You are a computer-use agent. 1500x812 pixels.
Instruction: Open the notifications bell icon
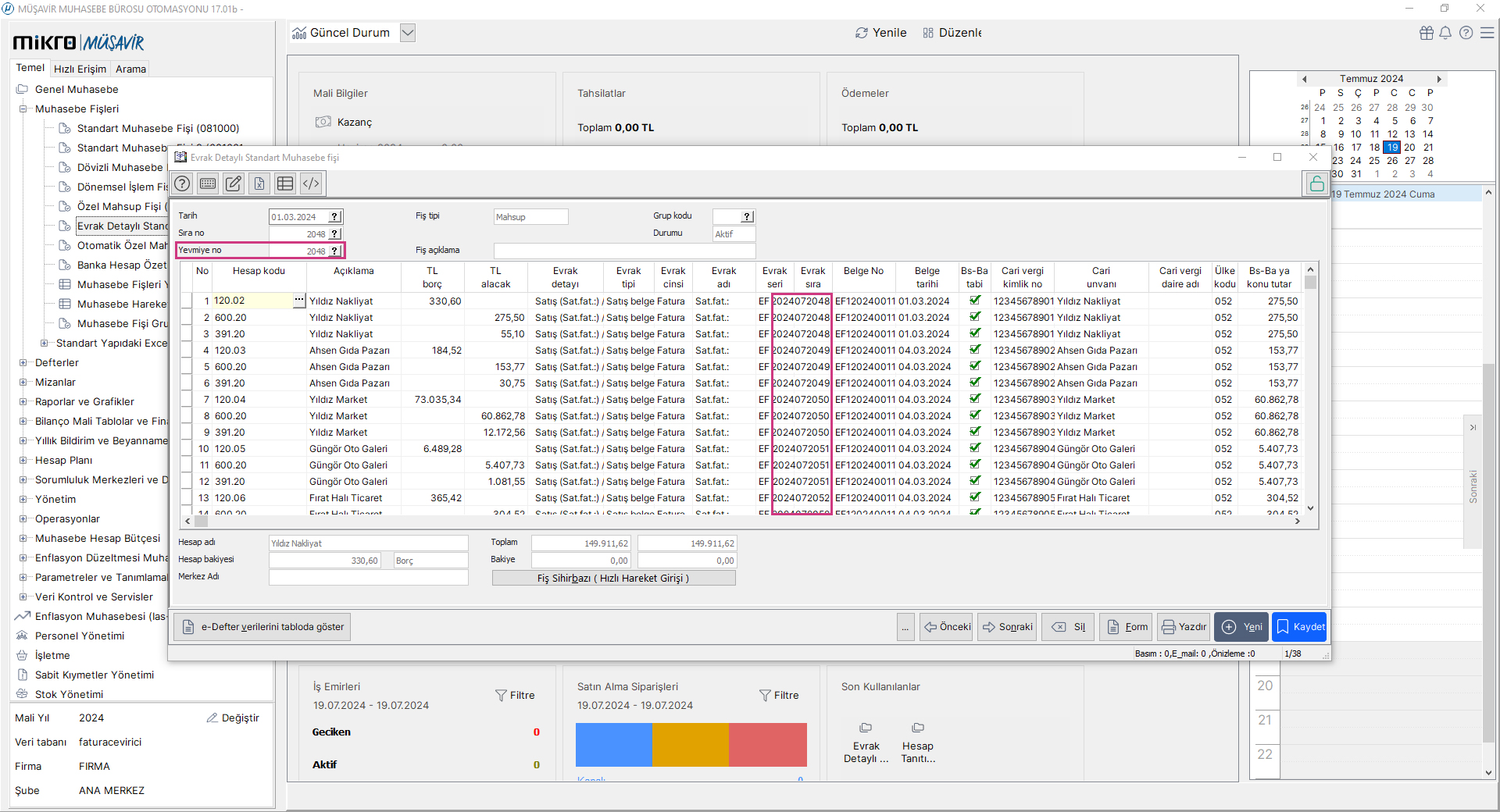pyautogui.click(x=1445, y=33)
